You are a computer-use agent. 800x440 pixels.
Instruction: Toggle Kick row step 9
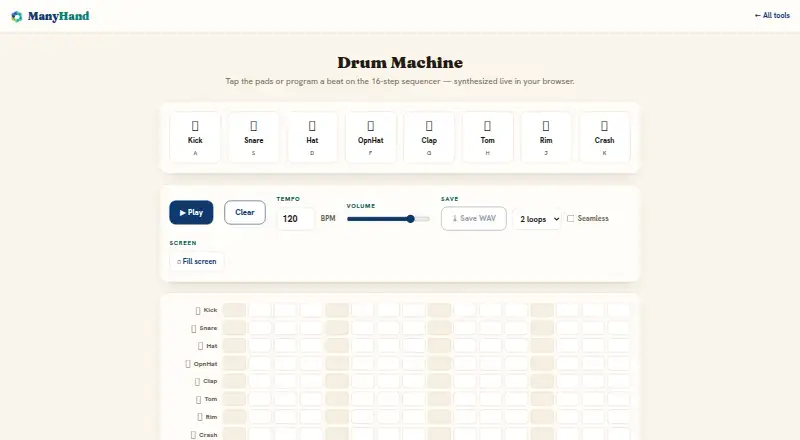[439, 310]
